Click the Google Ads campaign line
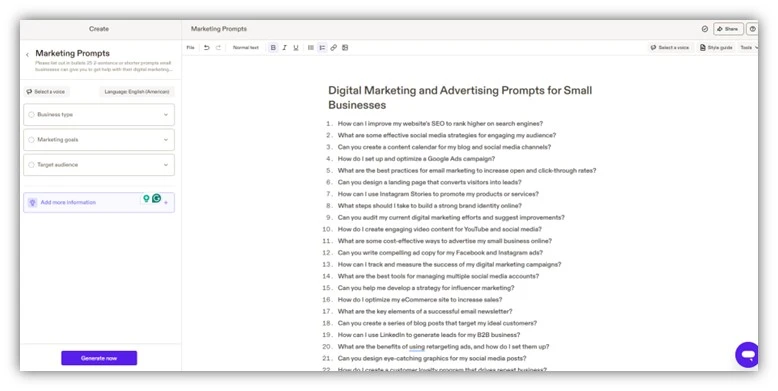 (416, 159)
